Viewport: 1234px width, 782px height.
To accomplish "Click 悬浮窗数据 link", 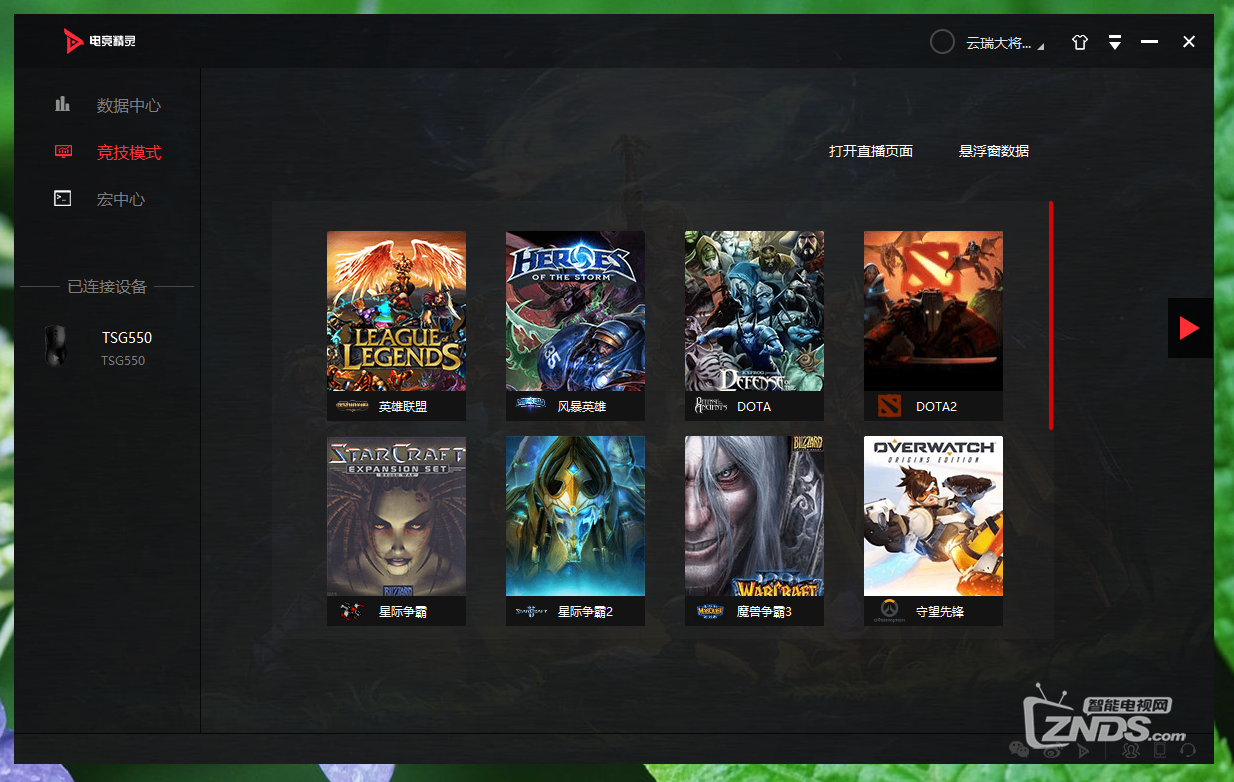I will pos(994,151).
